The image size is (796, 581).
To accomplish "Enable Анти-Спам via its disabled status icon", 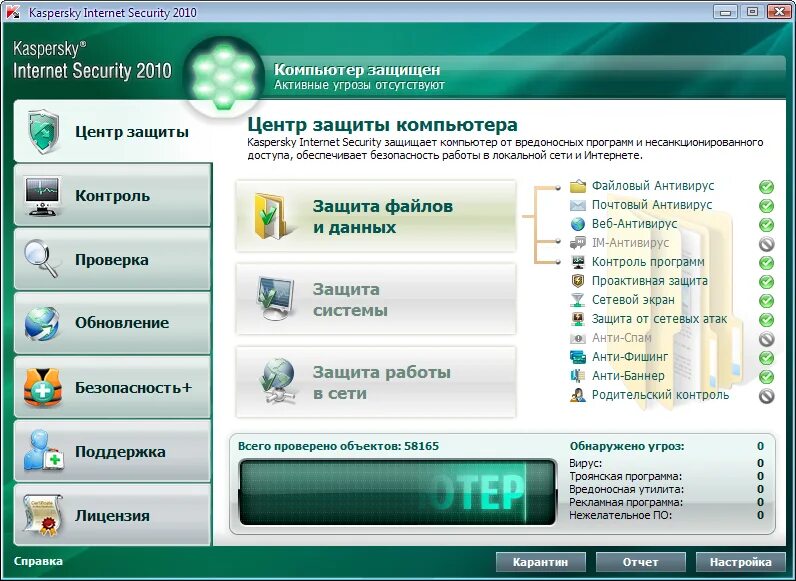I will coord(767,339).
